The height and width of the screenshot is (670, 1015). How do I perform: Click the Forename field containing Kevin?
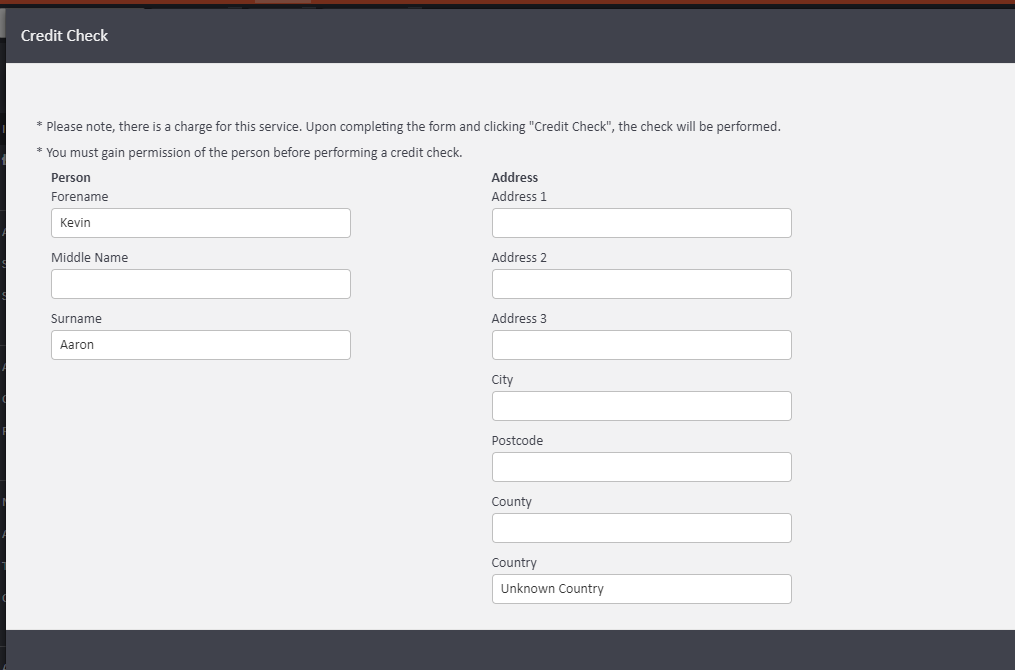pos(200,223)
